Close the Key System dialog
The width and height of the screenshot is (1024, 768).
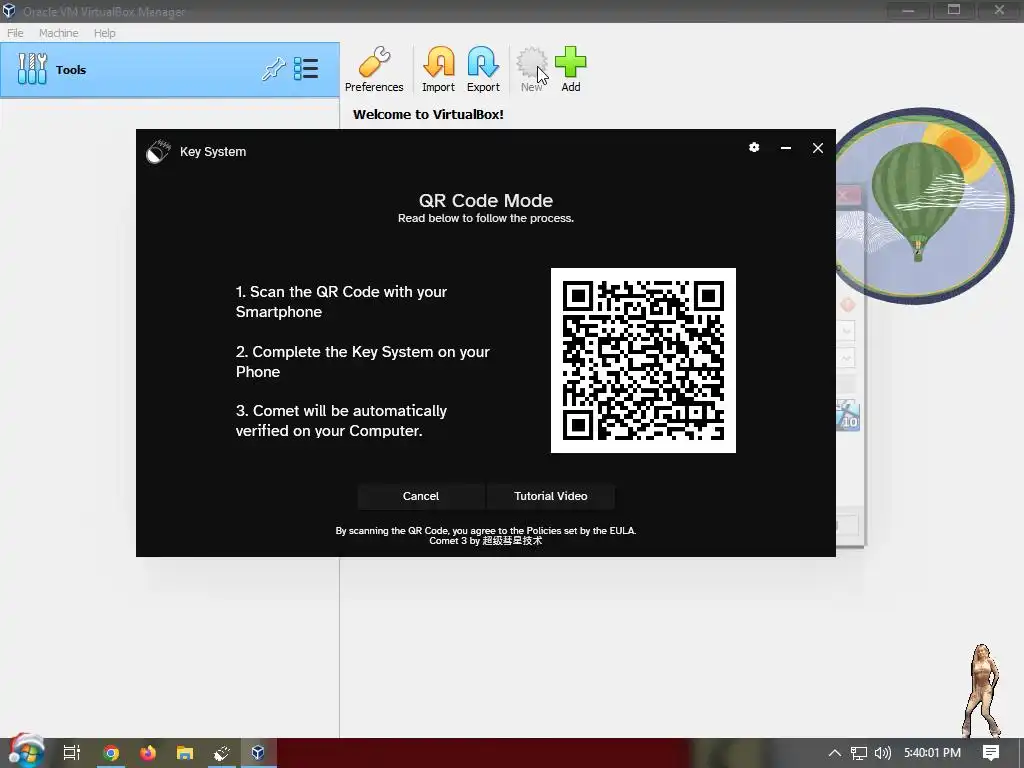tap(818, 148)
